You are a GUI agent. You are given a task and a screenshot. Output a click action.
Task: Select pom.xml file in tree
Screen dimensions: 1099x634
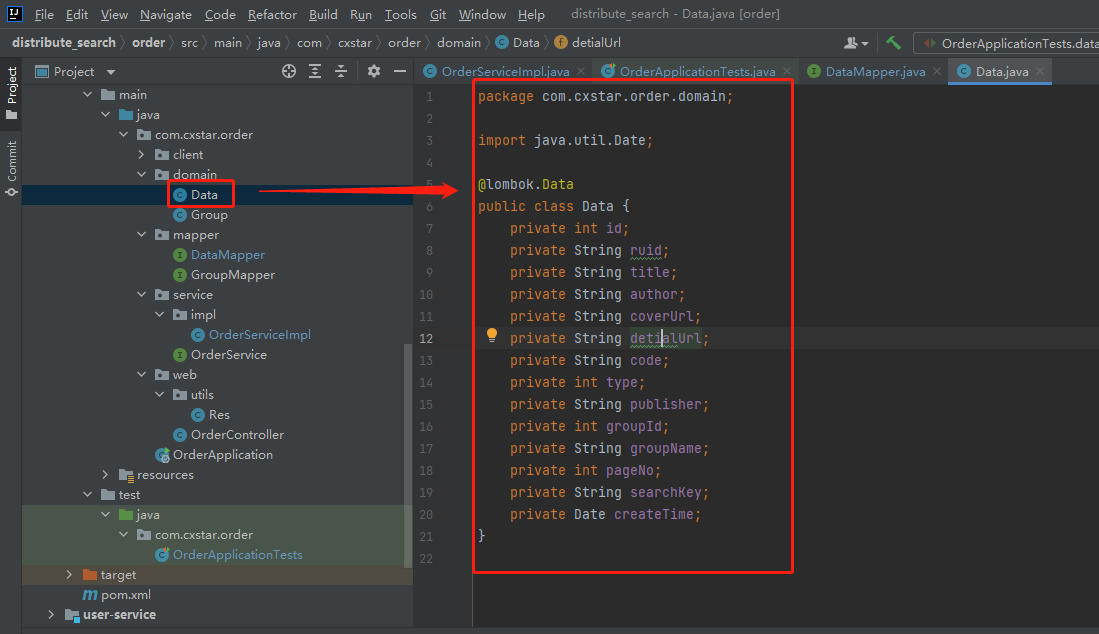[125, 595]
